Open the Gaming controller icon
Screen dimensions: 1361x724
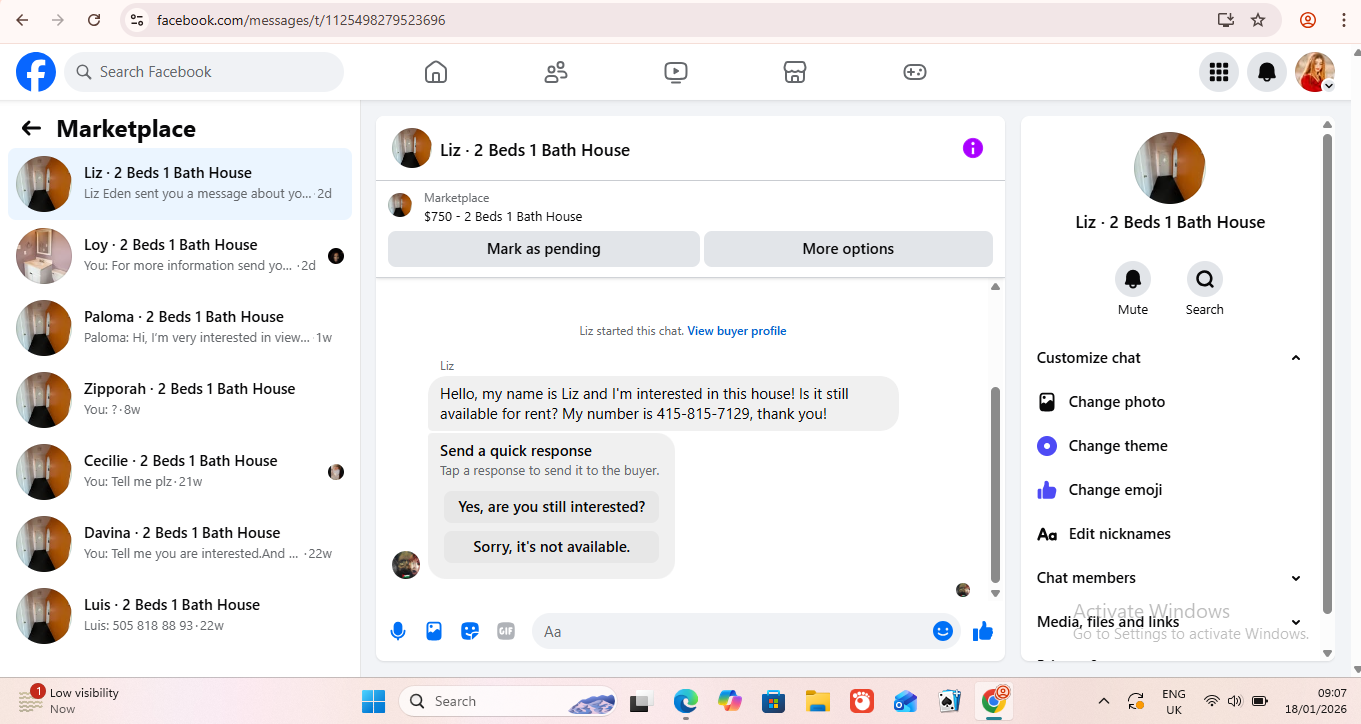(x=915, y=72)
